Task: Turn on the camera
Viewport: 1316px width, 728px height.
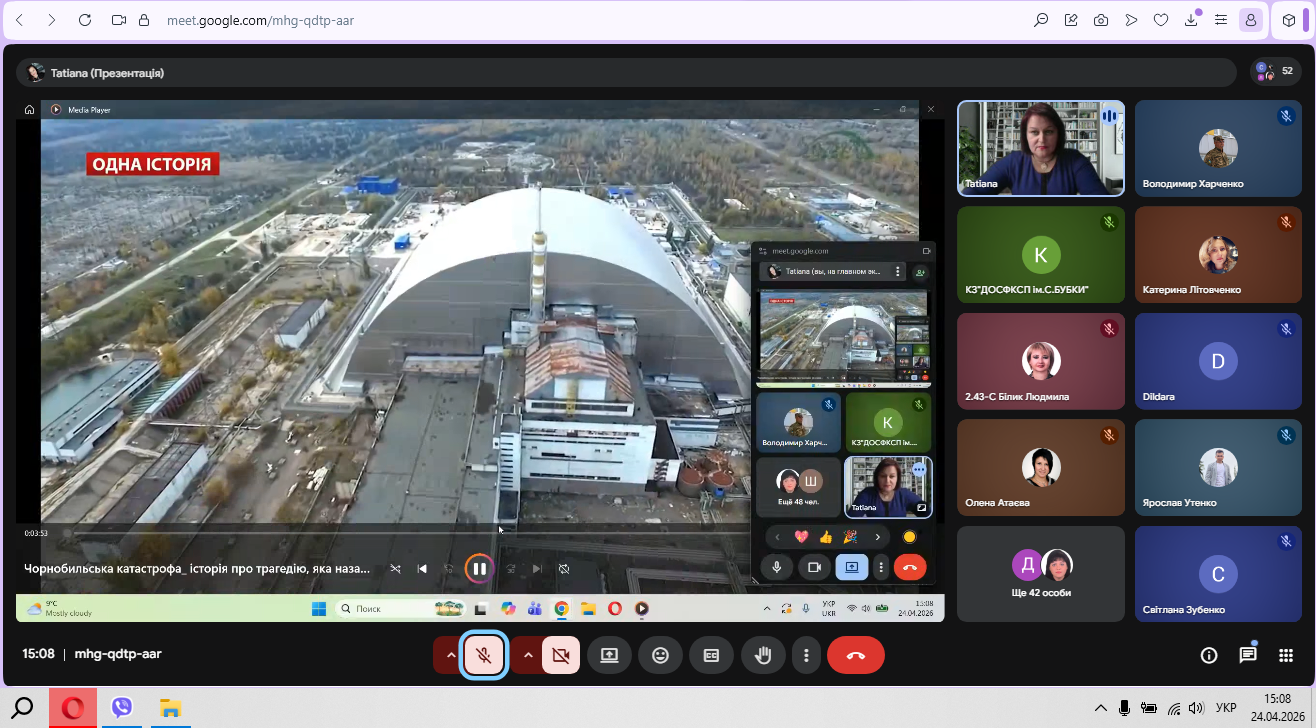Action: (x=560, y=655)
